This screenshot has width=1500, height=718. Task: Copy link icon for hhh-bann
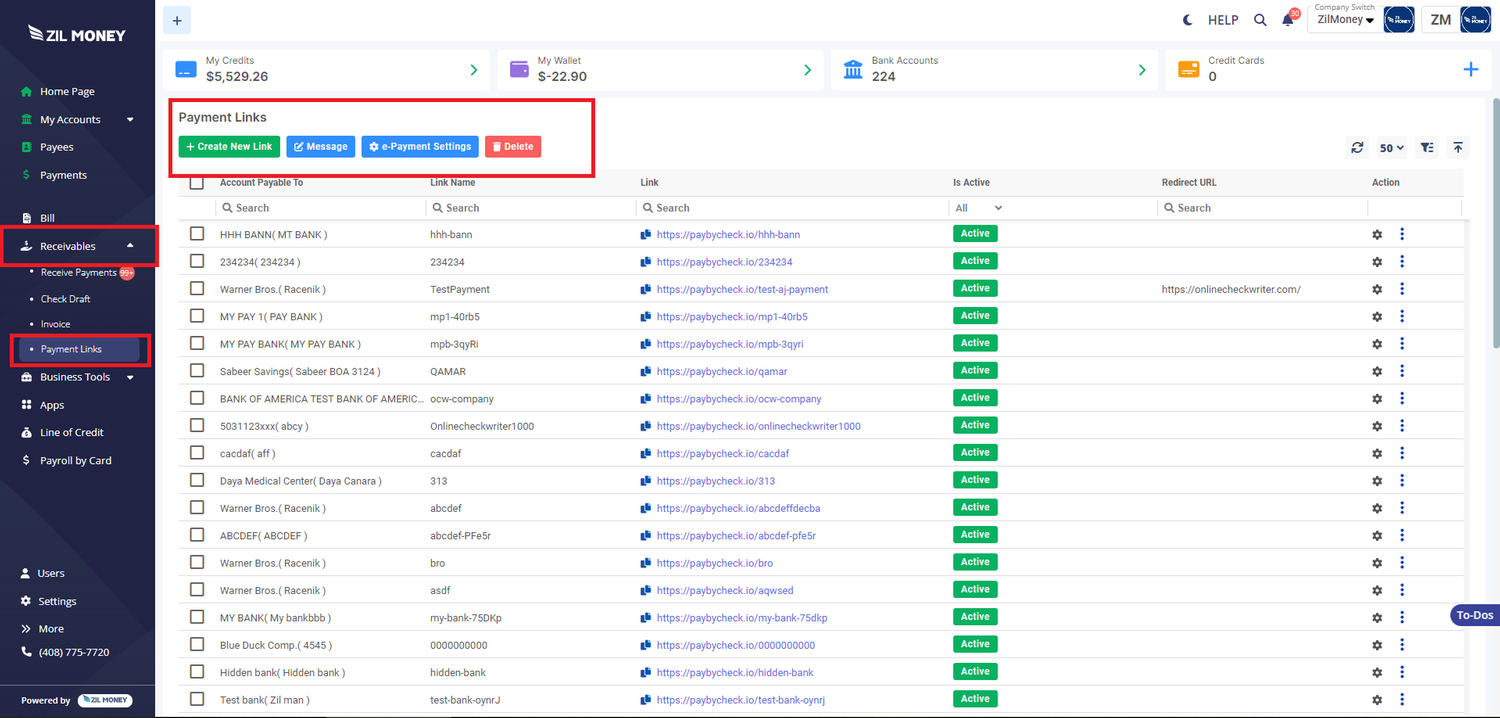[646, 235]
